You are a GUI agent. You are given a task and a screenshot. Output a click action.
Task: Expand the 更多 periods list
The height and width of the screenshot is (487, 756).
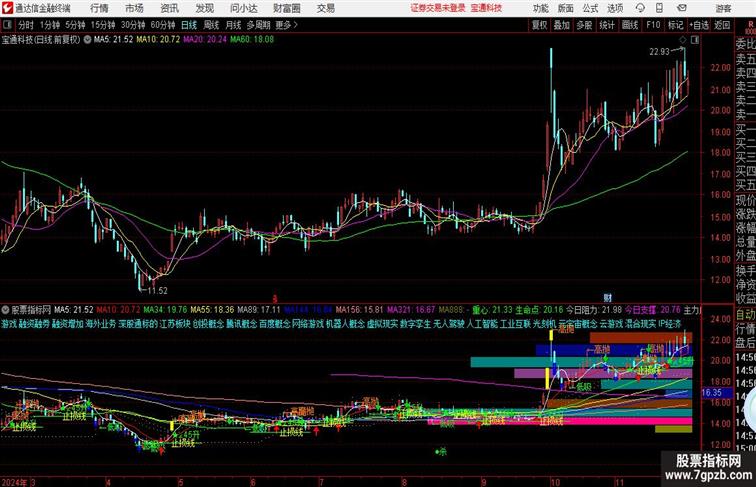coord(286,25)
